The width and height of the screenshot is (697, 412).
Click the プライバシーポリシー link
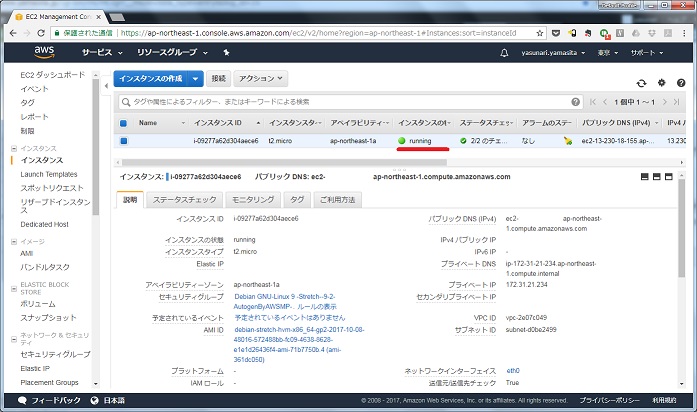pos(609,400)
